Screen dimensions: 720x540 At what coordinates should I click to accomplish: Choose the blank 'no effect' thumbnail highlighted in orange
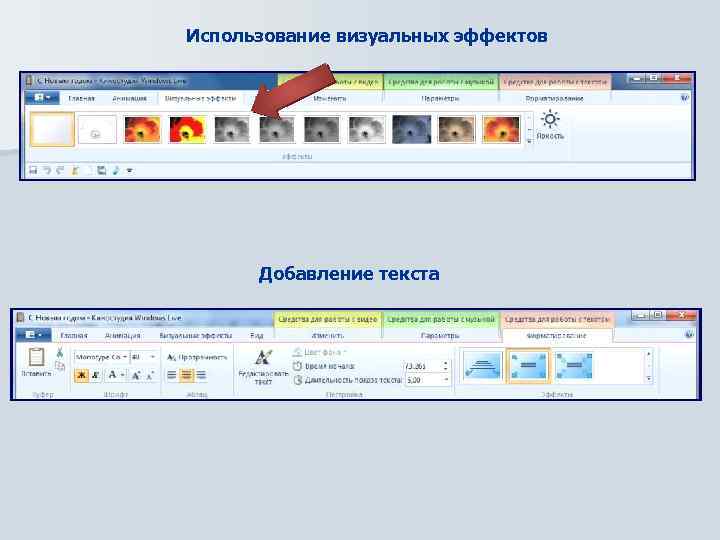[52, 129]
